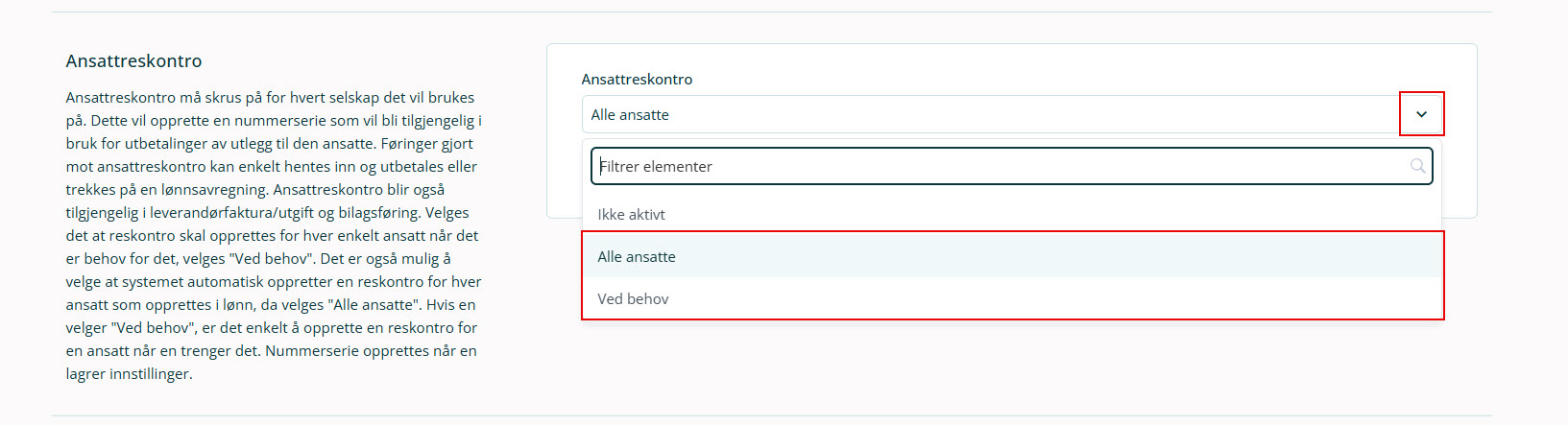Viewport: 1568px width, 425px height.
Task: Click the highlighted row in the dropdown list
Action: pyautogui.click(x=1012, y=256)
